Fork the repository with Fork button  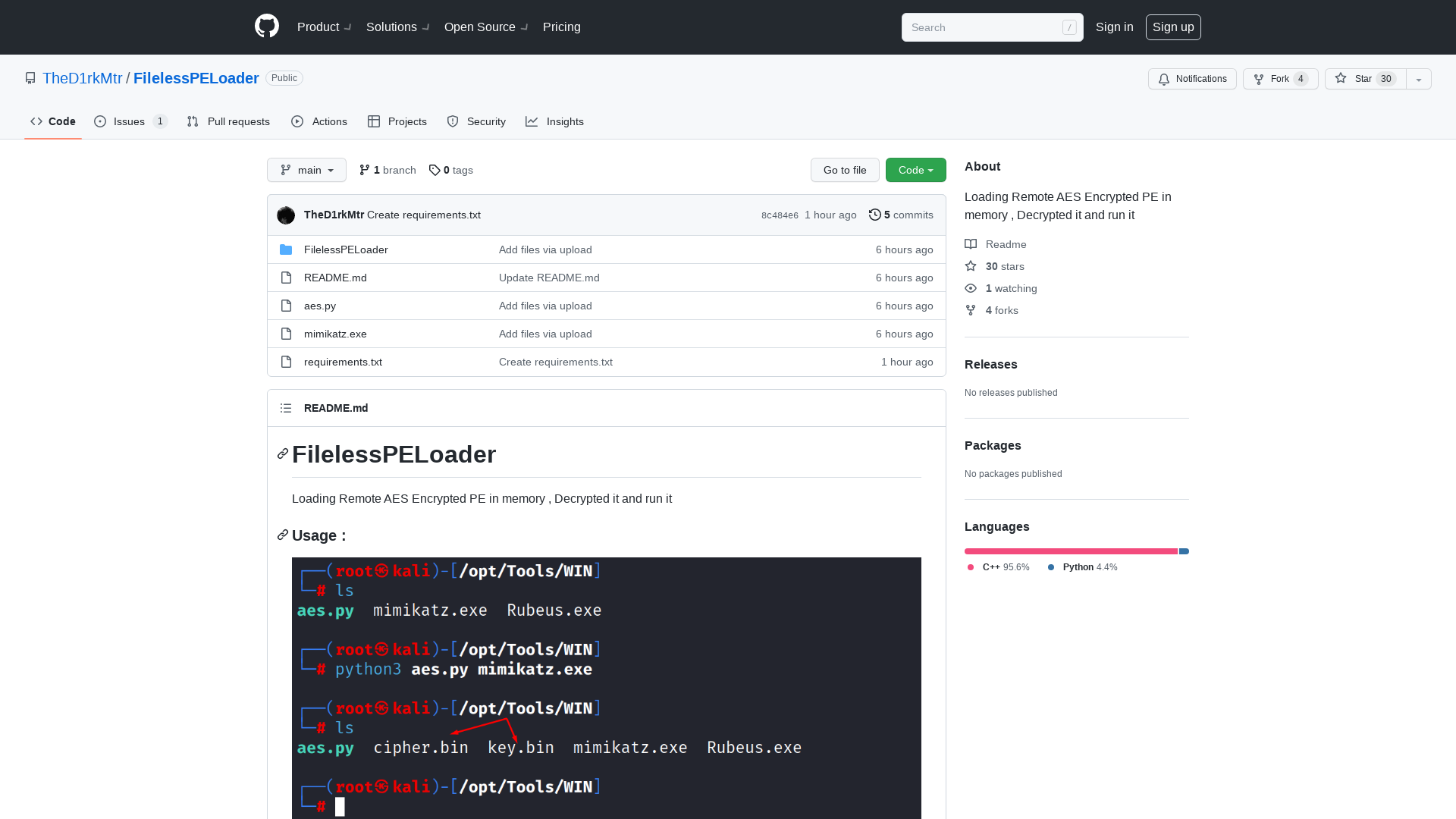click(1280, 79)
